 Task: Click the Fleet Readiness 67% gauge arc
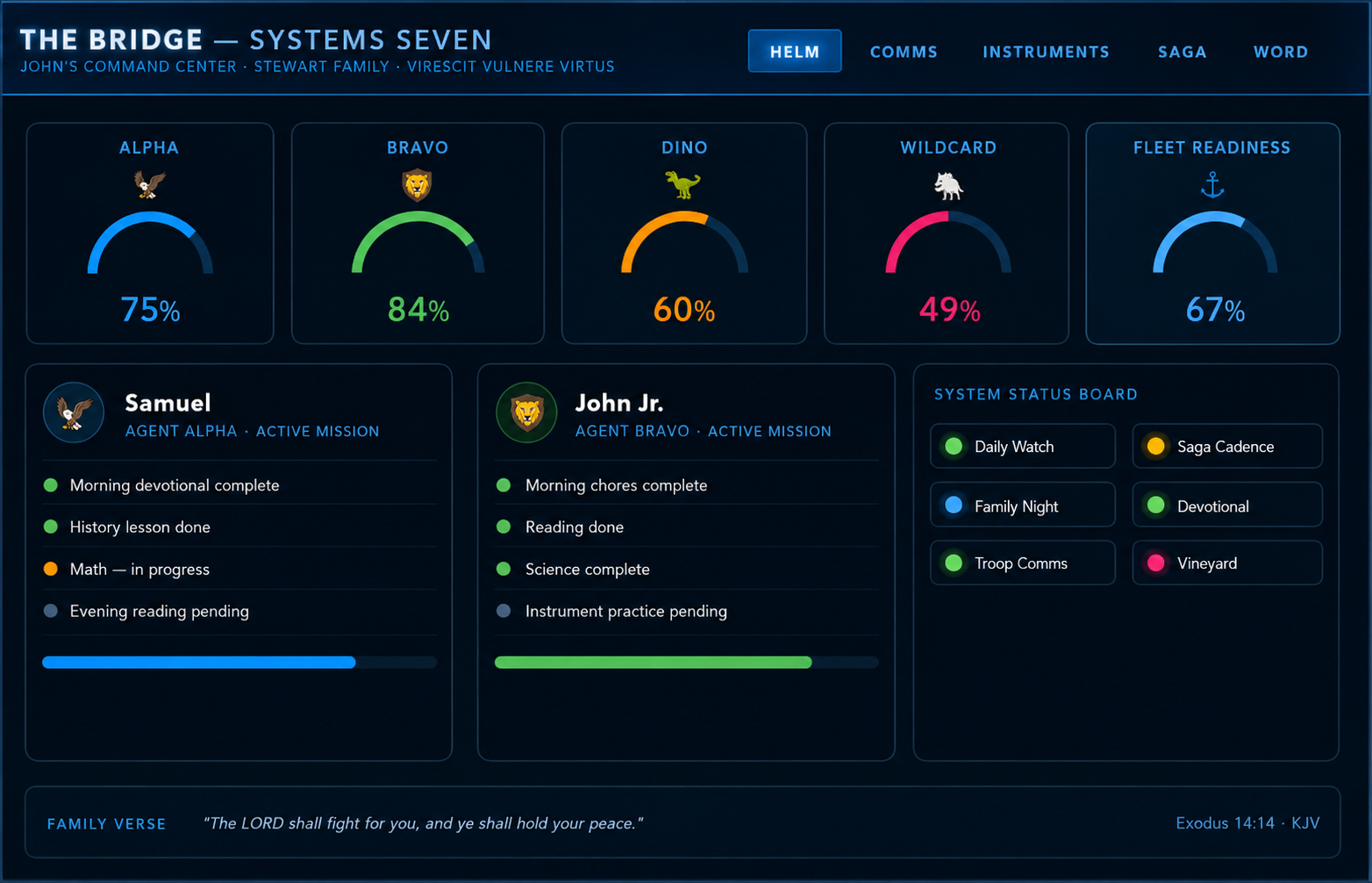[x=1215, y=218]
